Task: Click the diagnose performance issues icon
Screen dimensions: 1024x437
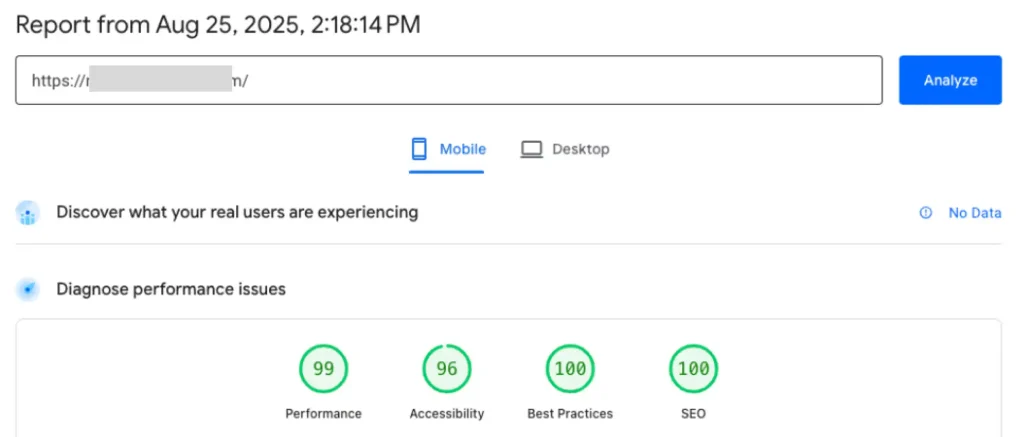Action: click(28, 289)
